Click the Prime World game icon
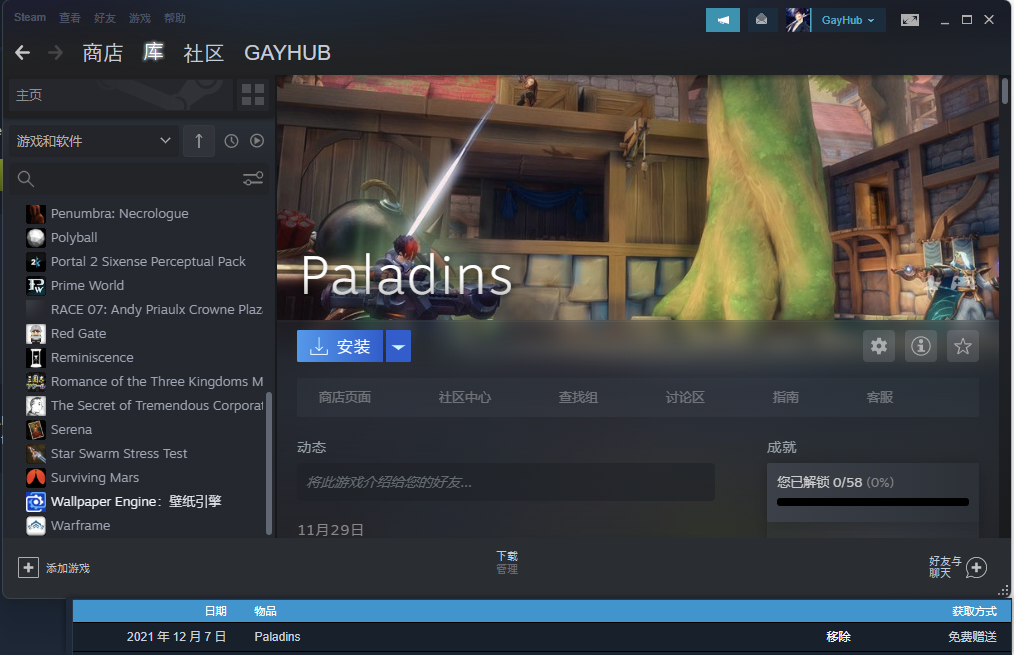1014x655 pixels. [36, 285]
